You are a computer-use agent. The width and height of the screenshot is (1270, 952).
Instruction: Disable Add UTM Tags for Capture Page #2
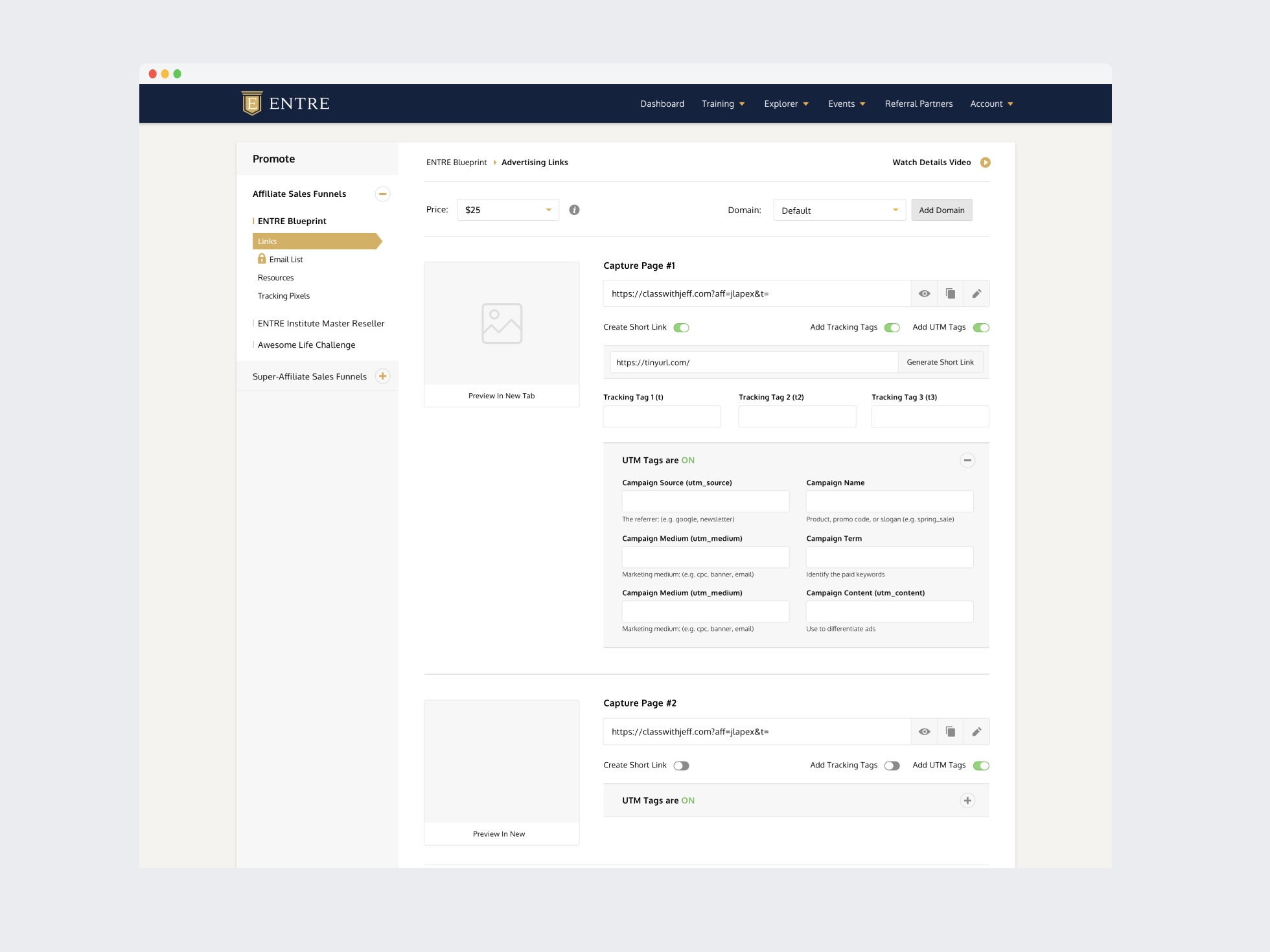point(981,765)
